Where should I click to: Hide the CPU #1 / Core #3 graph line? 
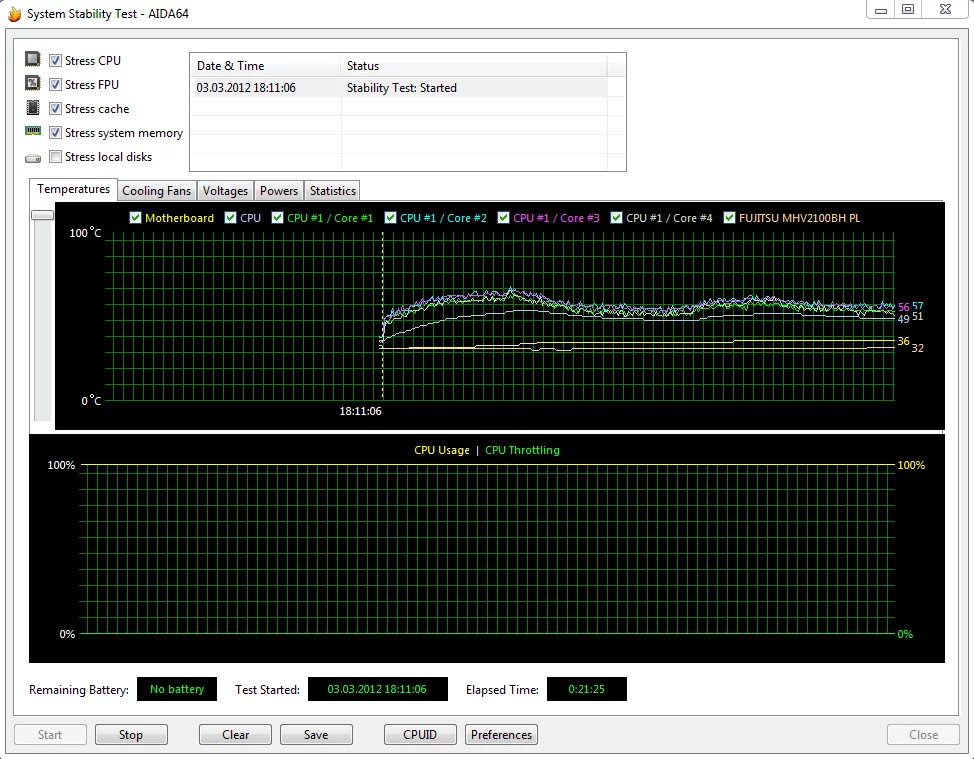[504, 218]
